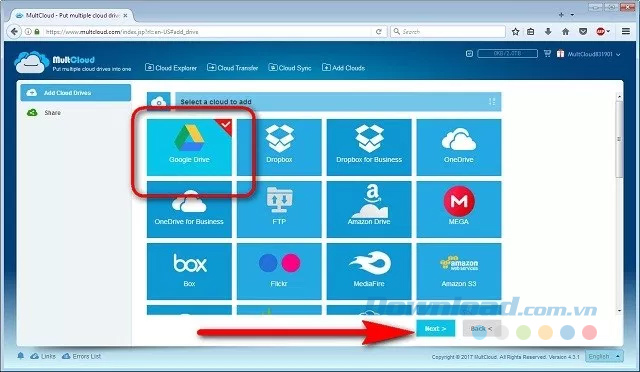
Task: Click the panel options grip icon
Action: (492, 101)
